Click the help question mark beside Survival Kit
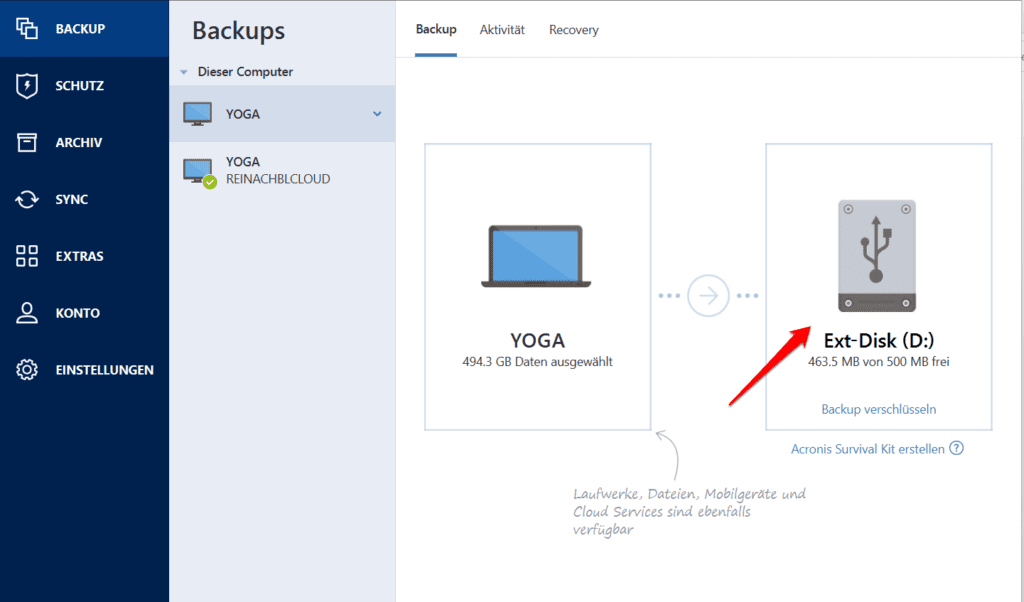This screenshot has width=1024, height=602. coord(956,448)
